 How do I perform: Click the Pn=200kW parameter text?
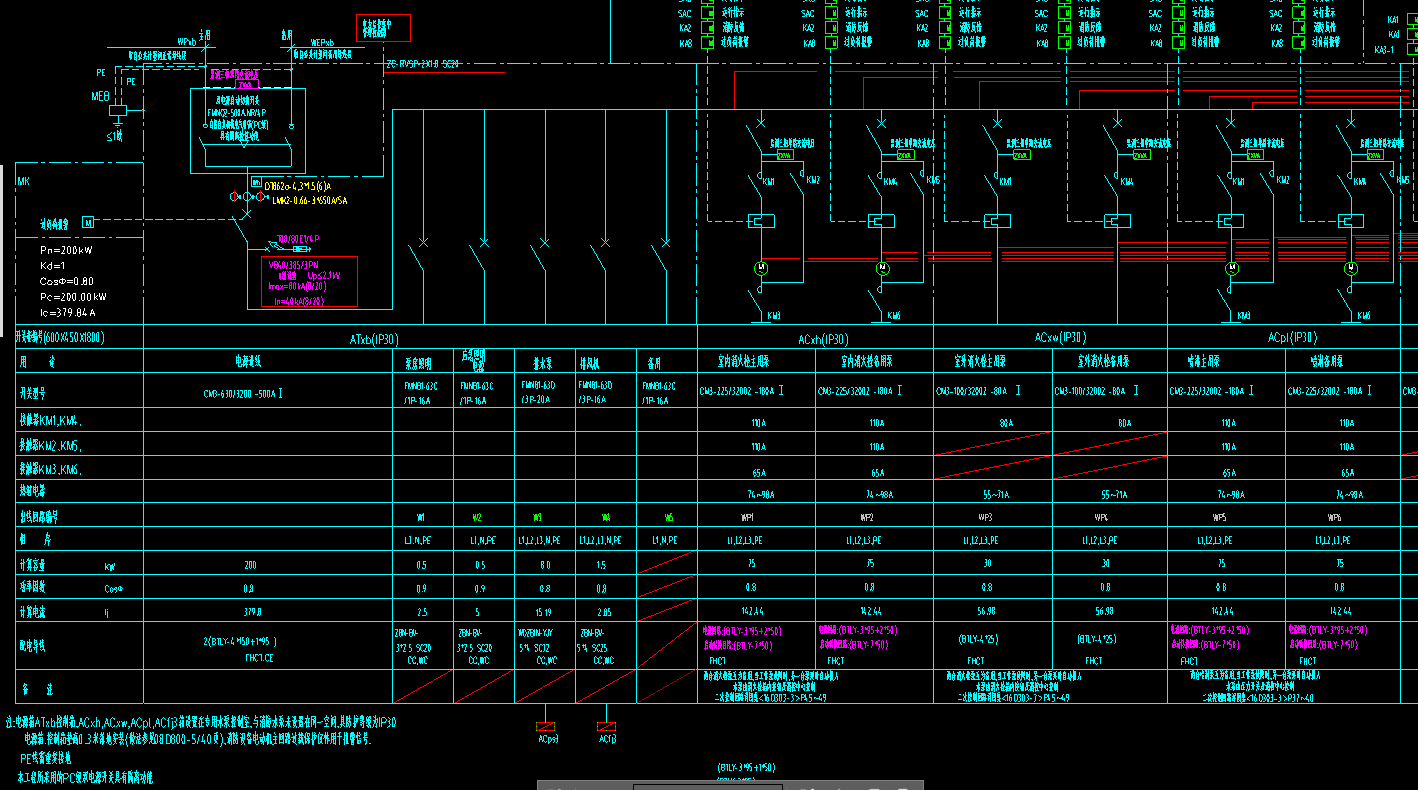click(x=66, y=249)
